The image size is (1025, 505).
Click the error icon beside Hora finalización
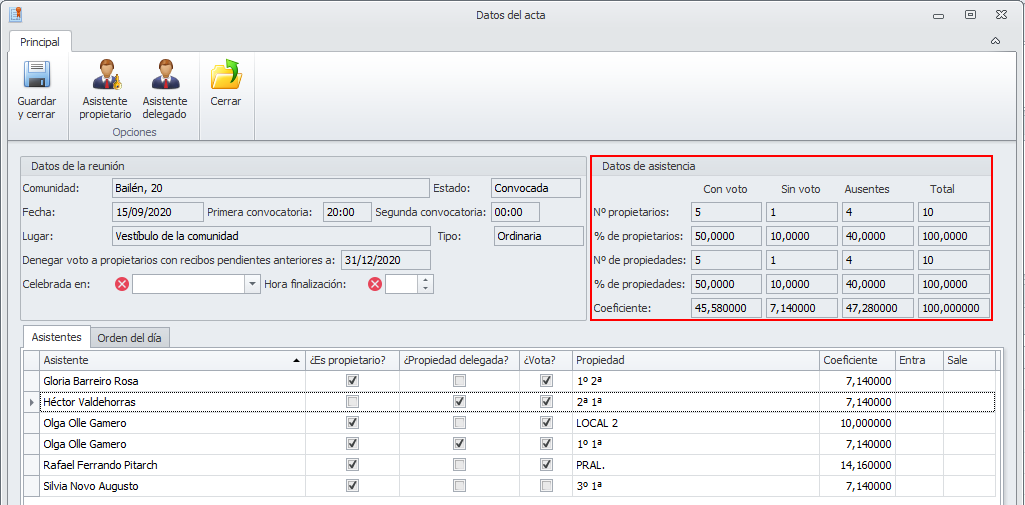point(375,284)
